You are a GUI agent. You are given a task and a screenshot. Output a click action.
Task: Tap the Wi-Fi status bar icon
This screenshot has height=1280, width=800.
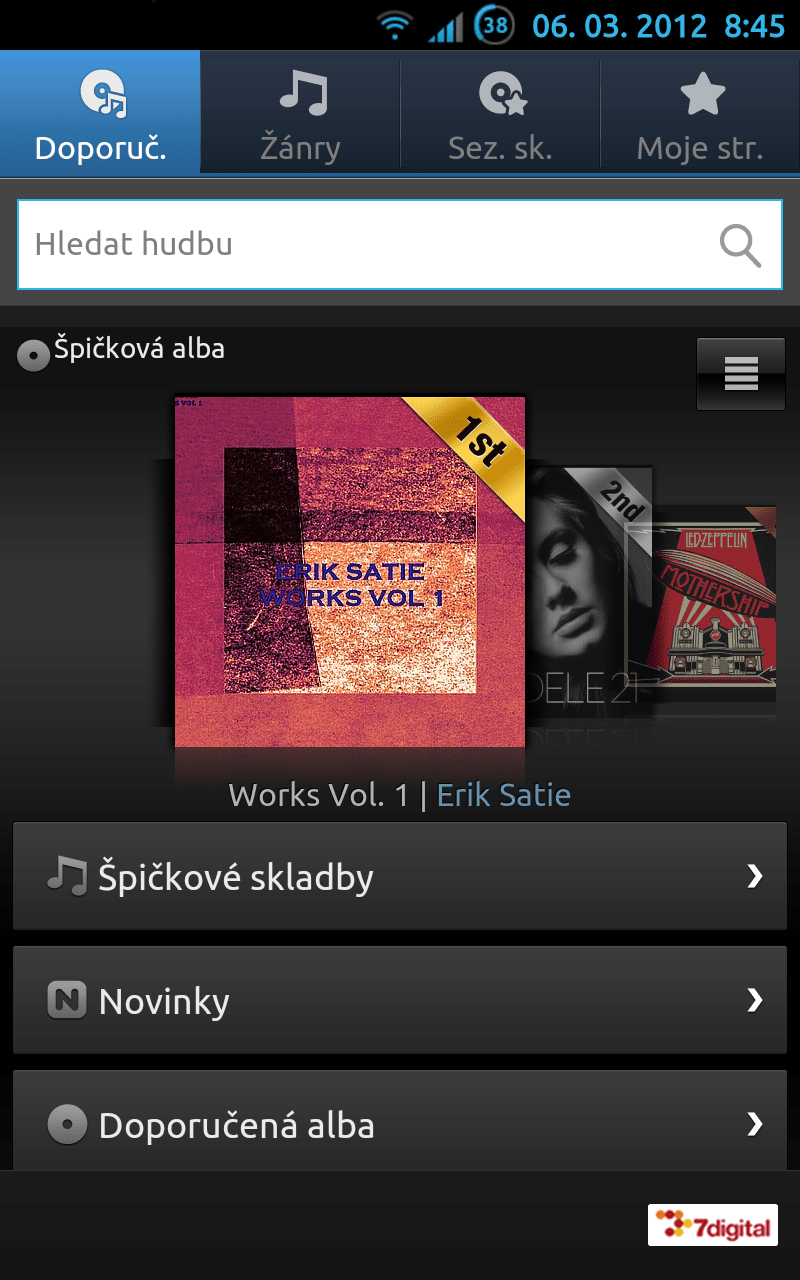pos(396,25)
